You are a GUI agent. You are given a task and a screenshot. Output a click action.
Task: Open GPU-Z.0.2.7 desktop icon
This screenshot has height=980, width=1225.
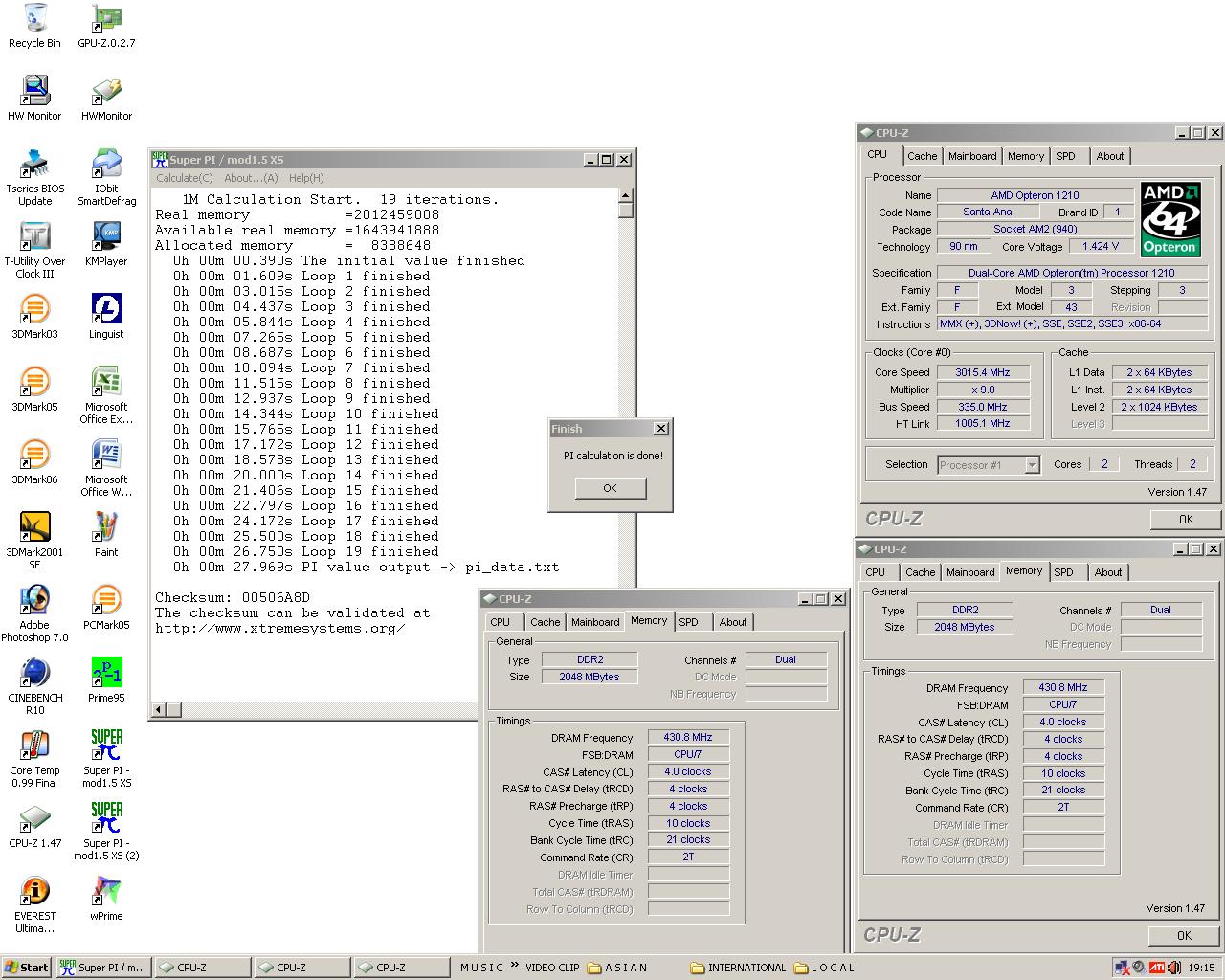tap(106, 26)
